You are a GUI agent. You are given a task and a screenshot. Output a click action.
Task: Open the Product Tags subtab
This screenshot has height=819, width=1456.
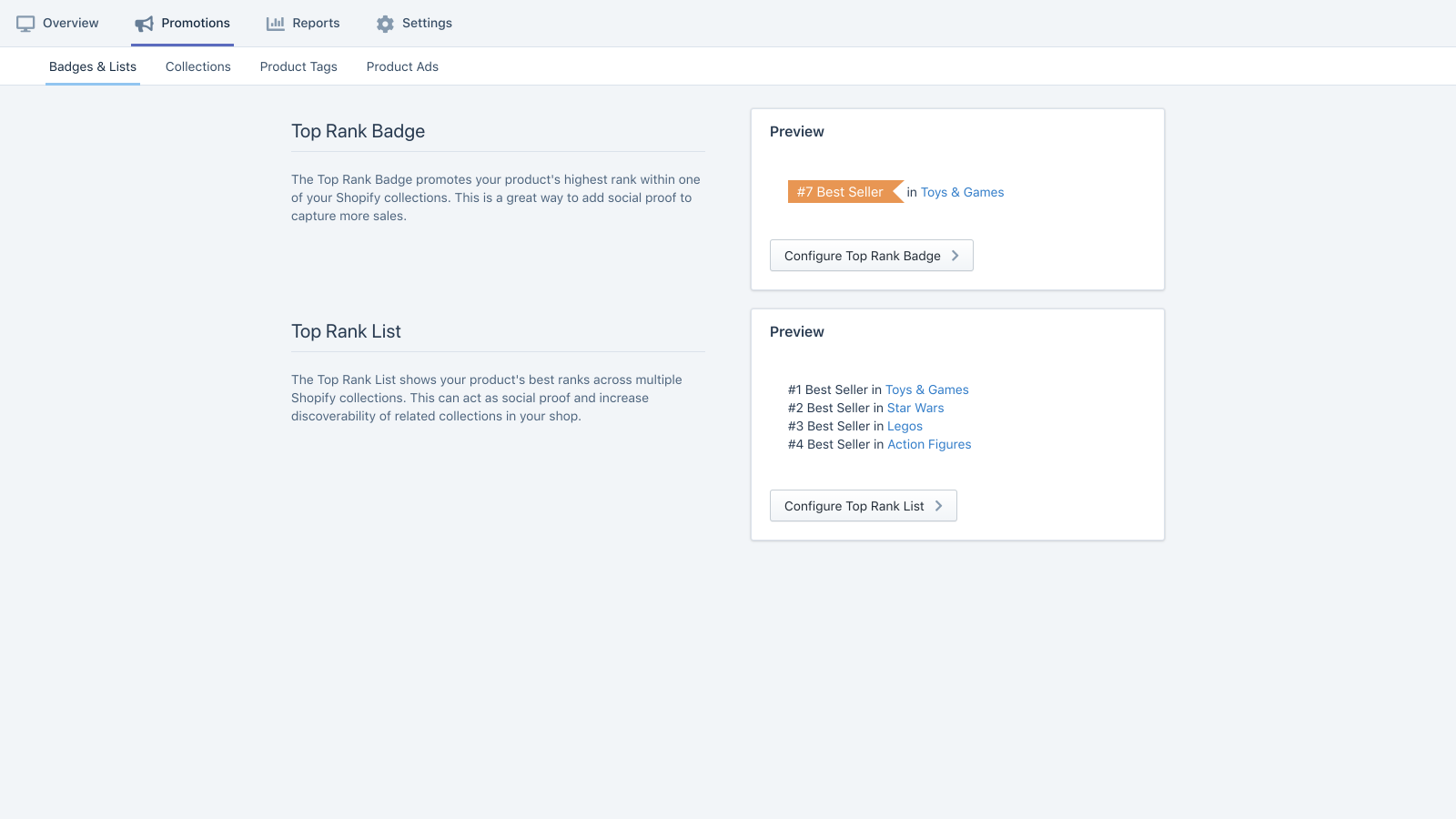click(x=298, y=66)
